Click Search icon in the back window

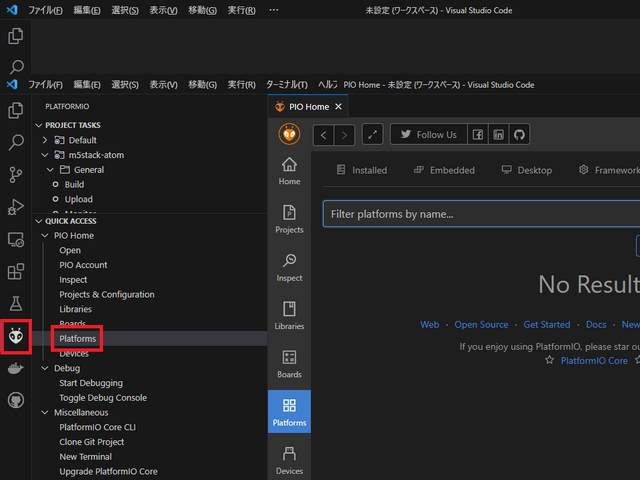16,66
